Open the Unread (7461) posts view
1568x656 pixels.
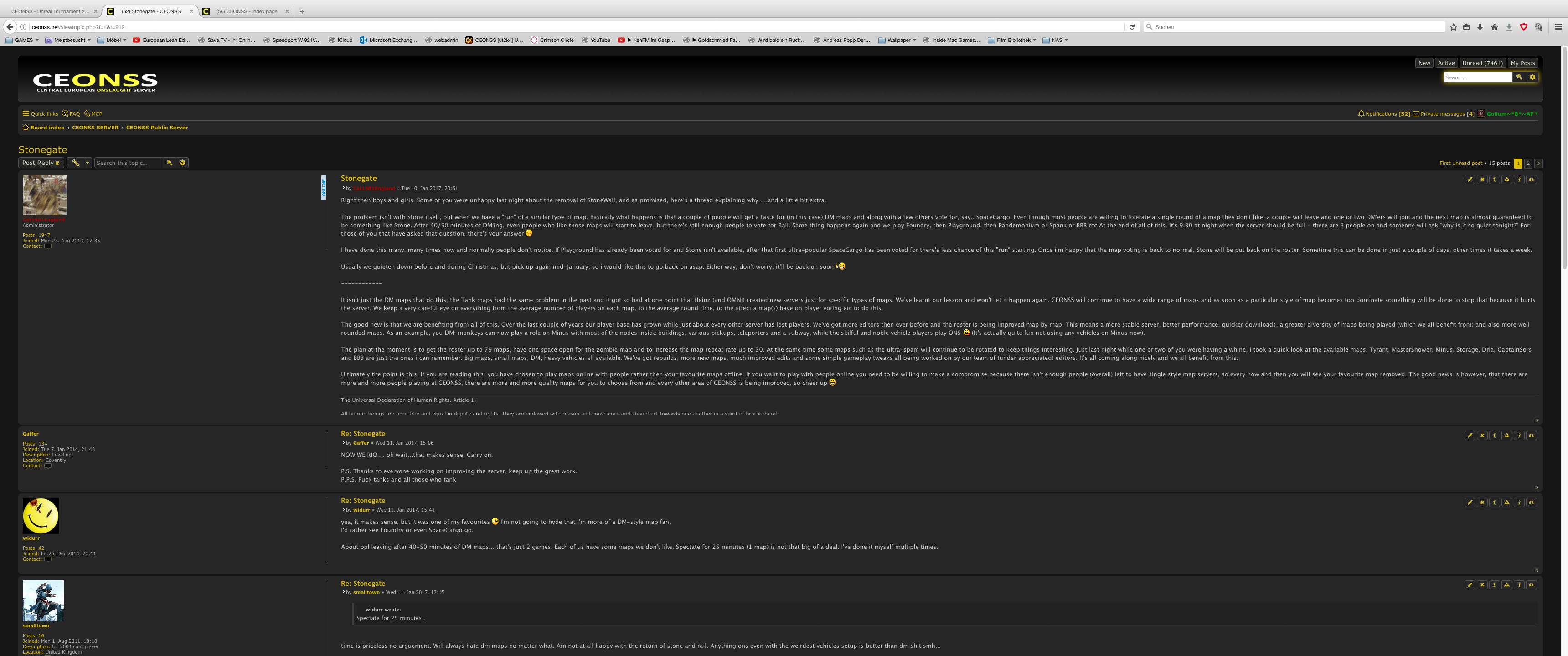coord(1482,63)
